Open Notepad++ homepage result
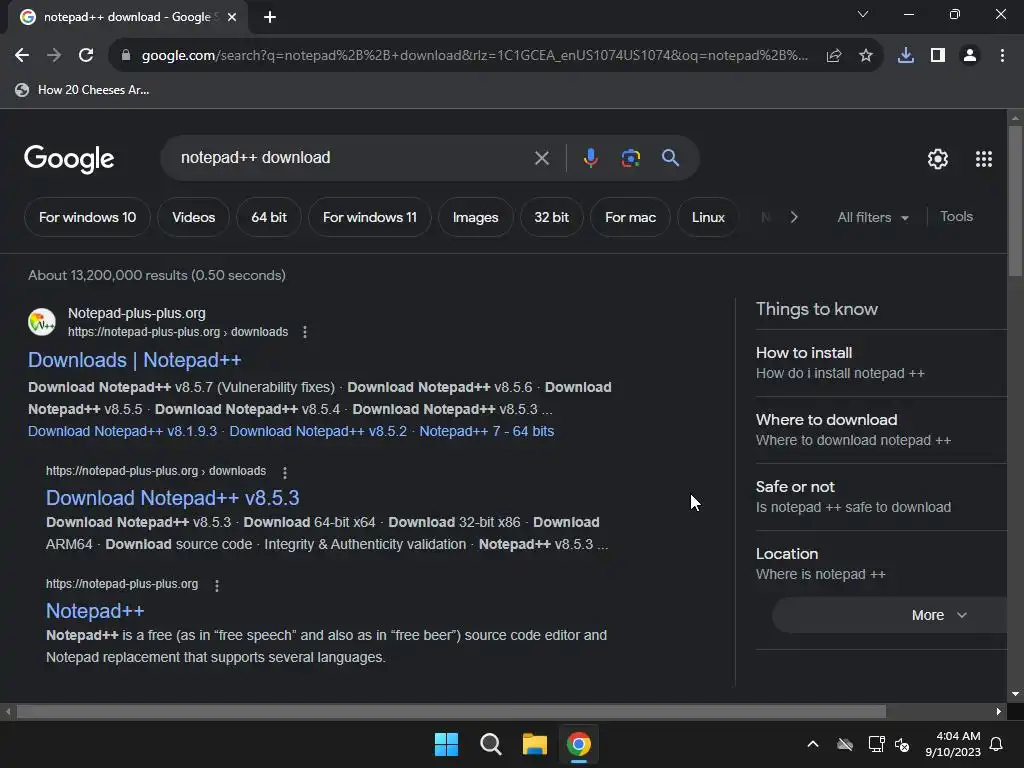The image size is (1024, 768). 95,611
